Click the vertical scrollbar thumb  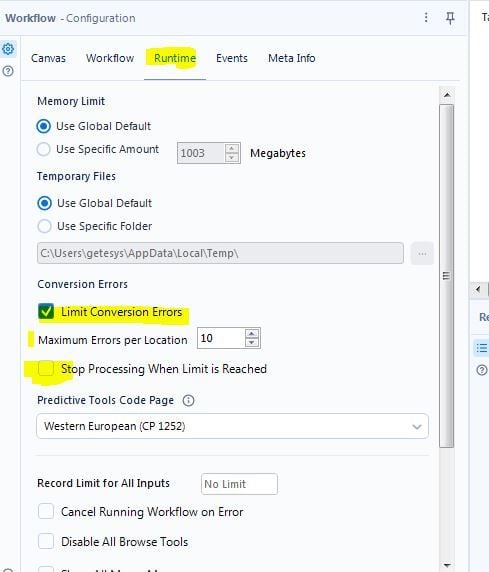coord(447,276)
